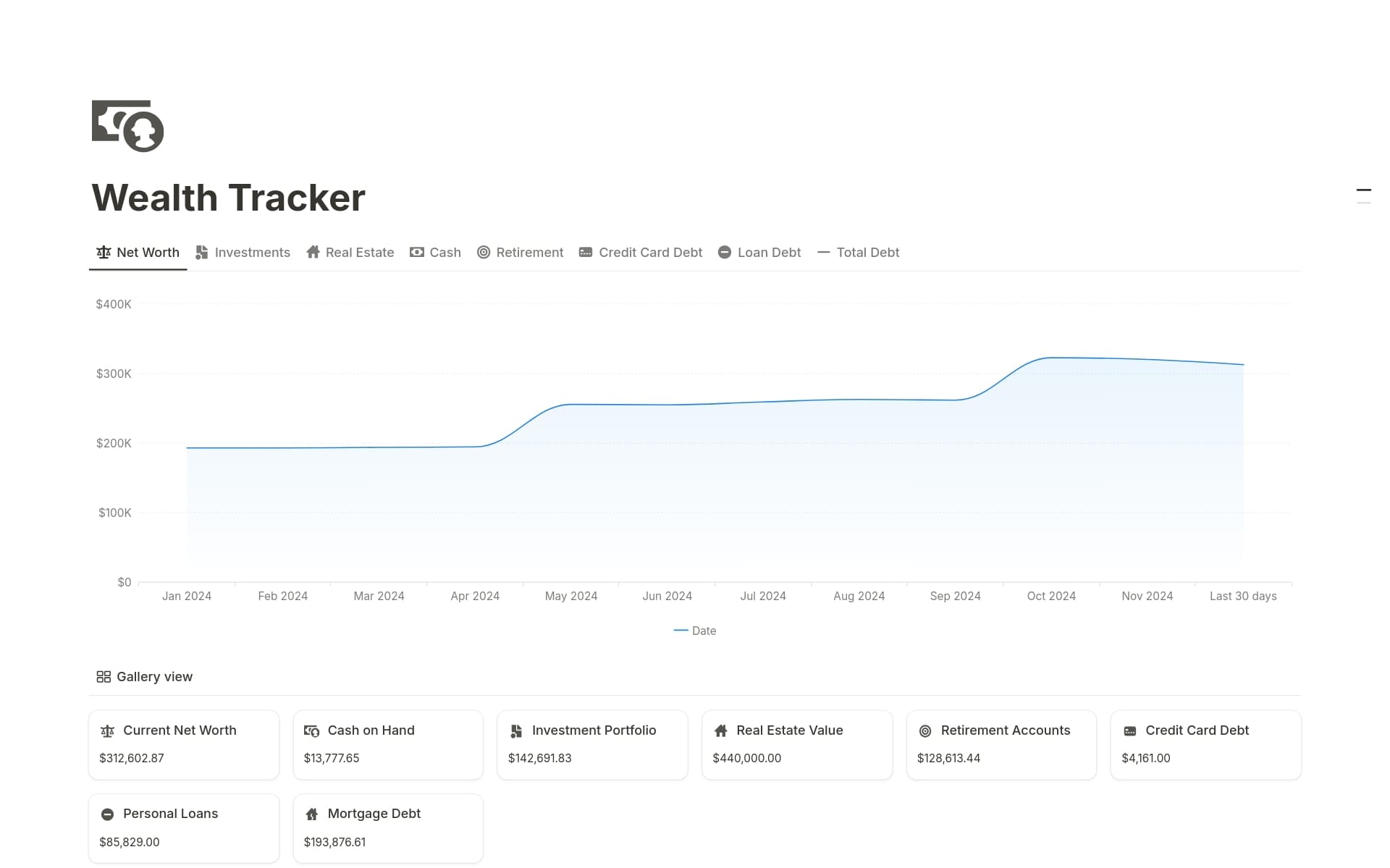1390x868 pixels.
Task: Click the collapse dash at top right
Action: point(1364,190)
